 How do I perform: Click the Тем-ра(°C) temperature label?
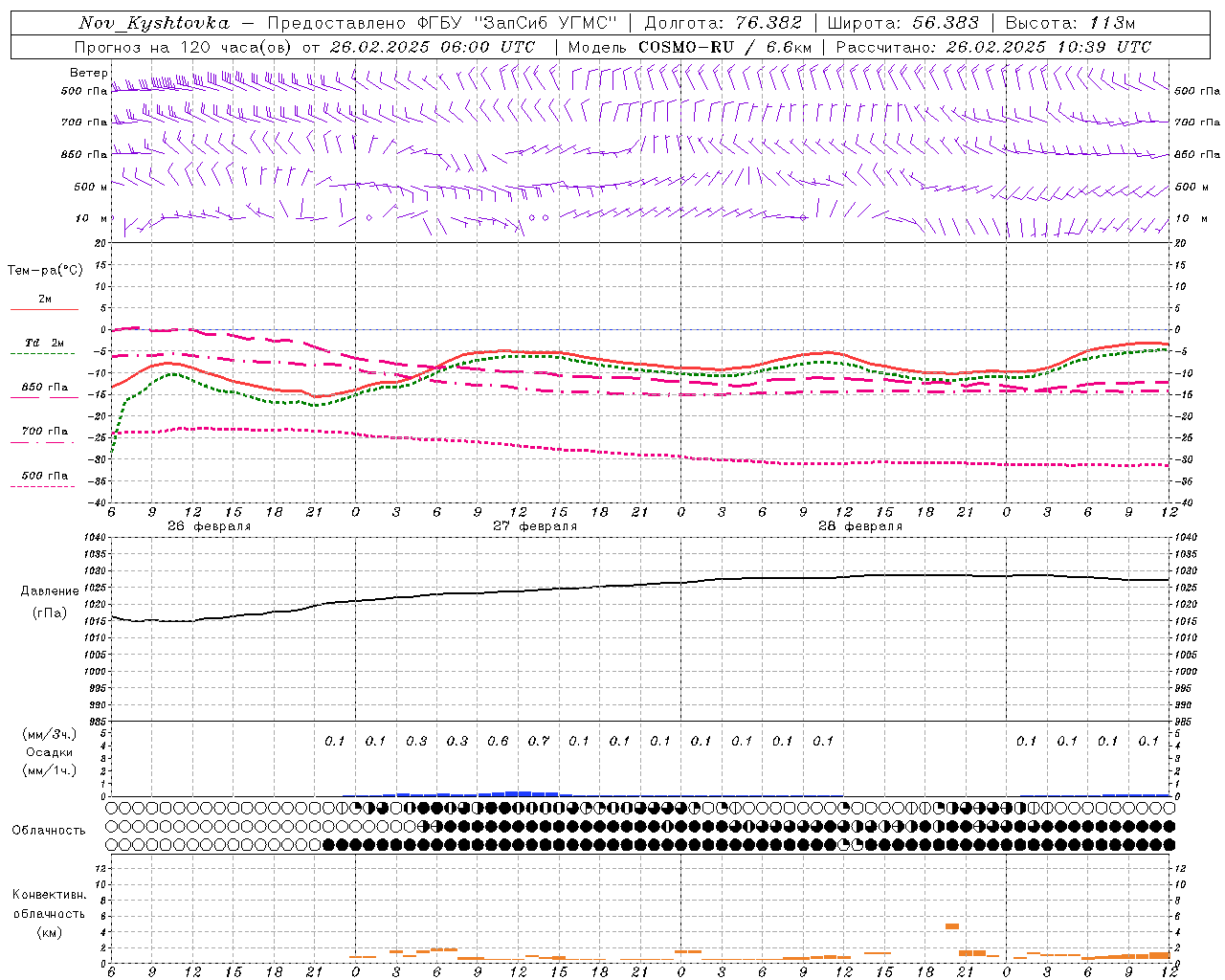[x=45, y=271]
